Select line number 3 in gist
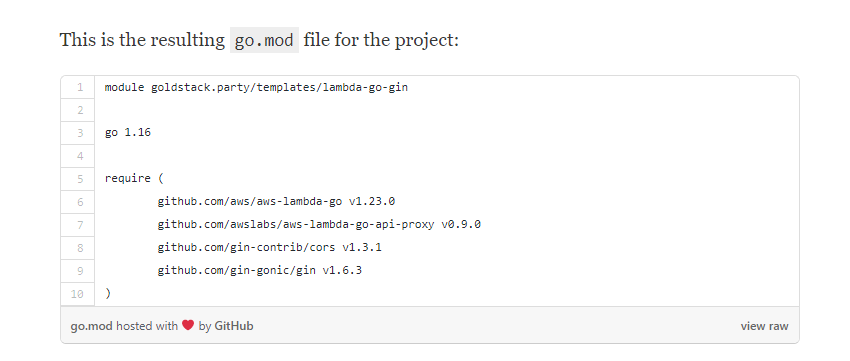This screenshot has width=850, height=361. coord(80,133)
